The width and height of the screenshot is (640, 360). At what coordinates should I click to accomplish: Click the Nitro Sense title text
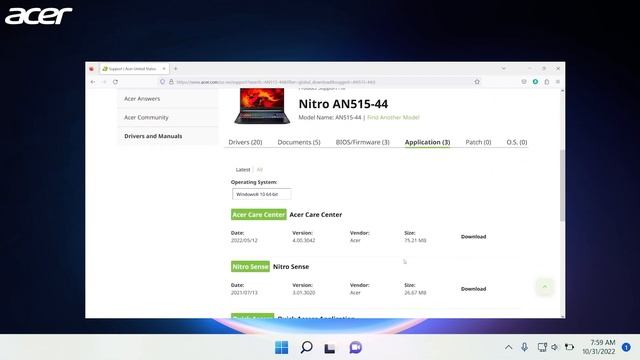(x=291, y=267)
